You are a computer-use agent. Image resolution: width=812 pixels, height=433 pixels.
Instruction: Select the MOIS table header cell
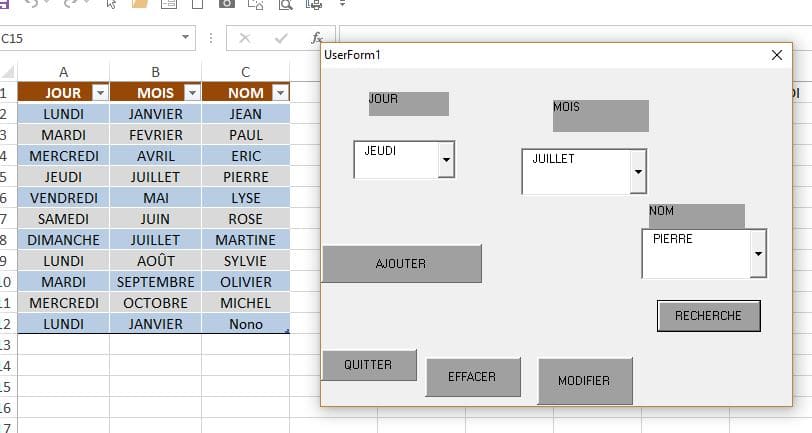point(155,93)
